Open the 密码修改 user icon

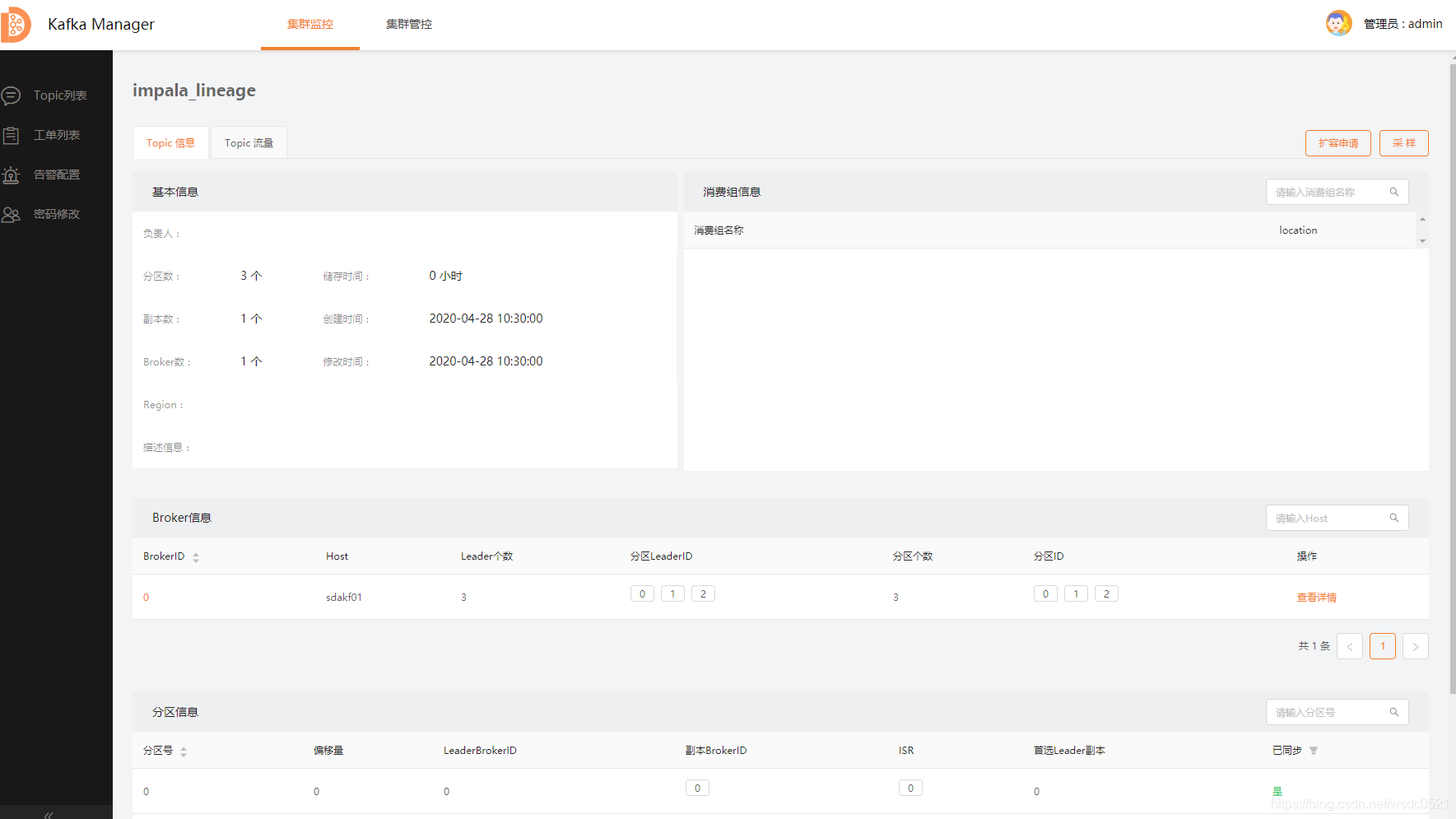pos(11,214)
